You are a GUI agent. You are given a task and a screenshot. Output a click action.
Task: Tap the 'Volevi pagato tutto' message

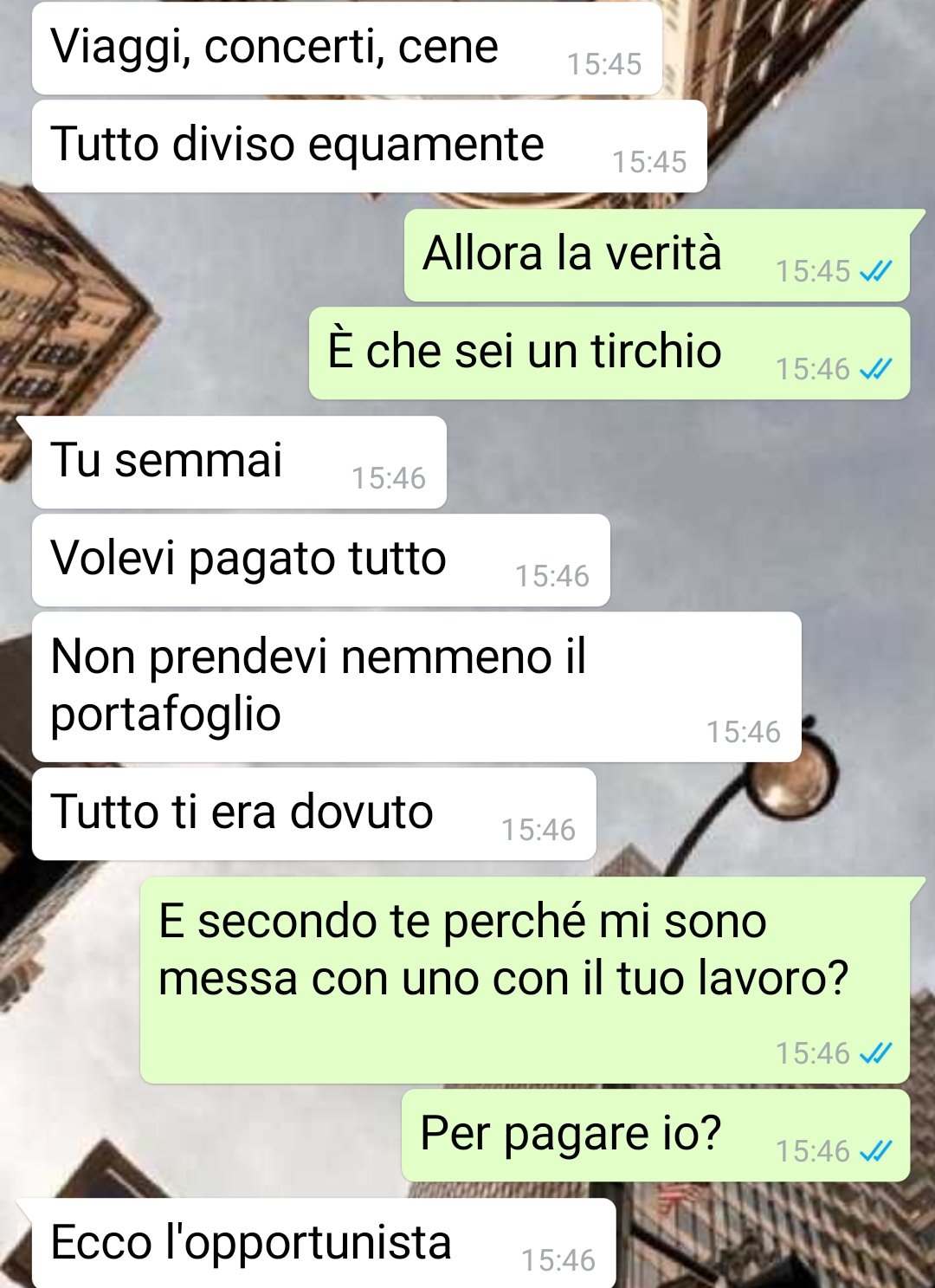coord(321,560)
